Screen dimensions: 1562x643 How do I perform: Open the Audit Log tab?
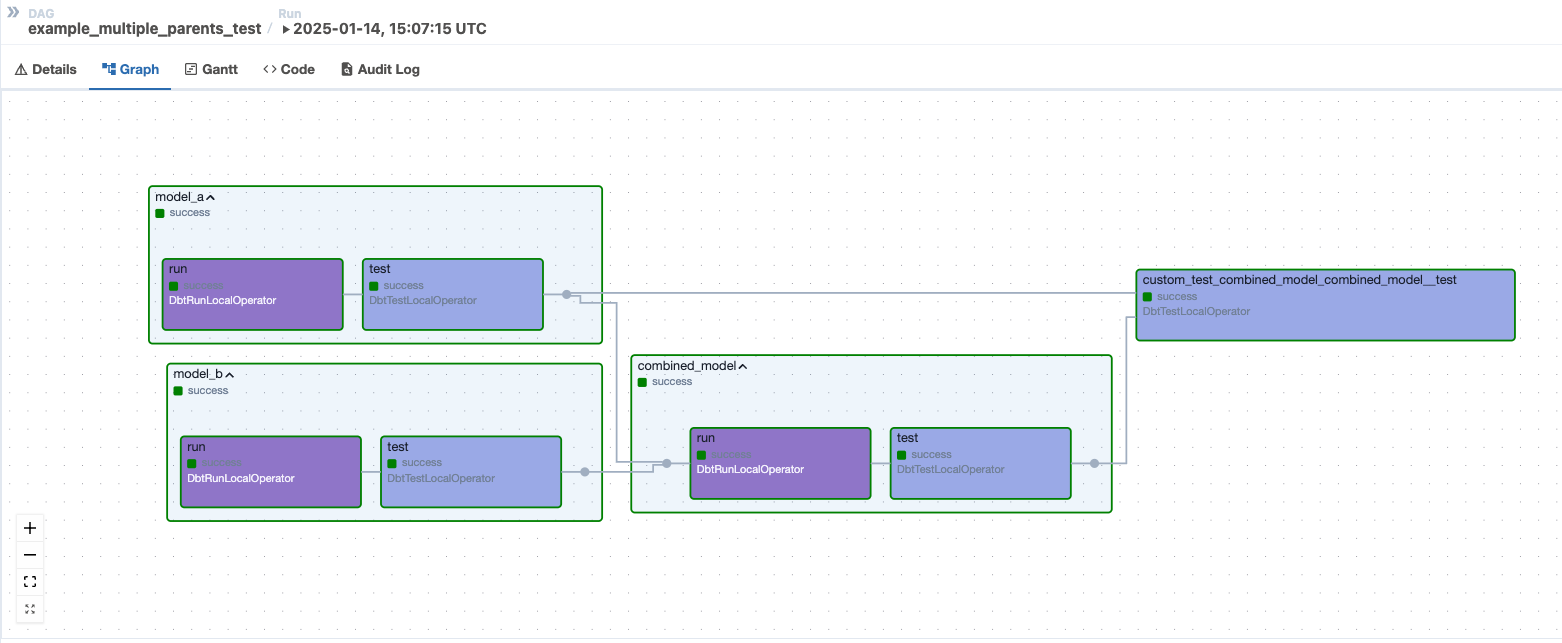pos(381,70)
